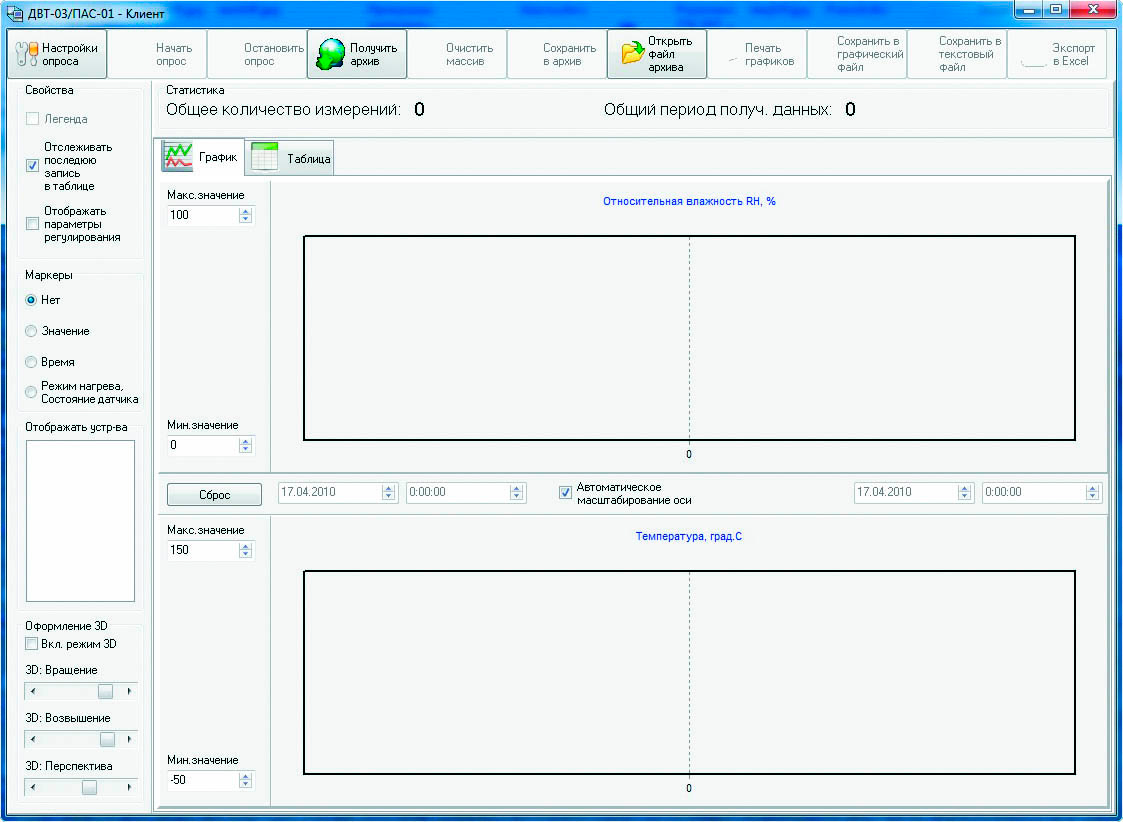Increase humidity Макс.значение 100 with up arrow
1123x822 pixels.
pyautogui.click(x=246, y=210)
